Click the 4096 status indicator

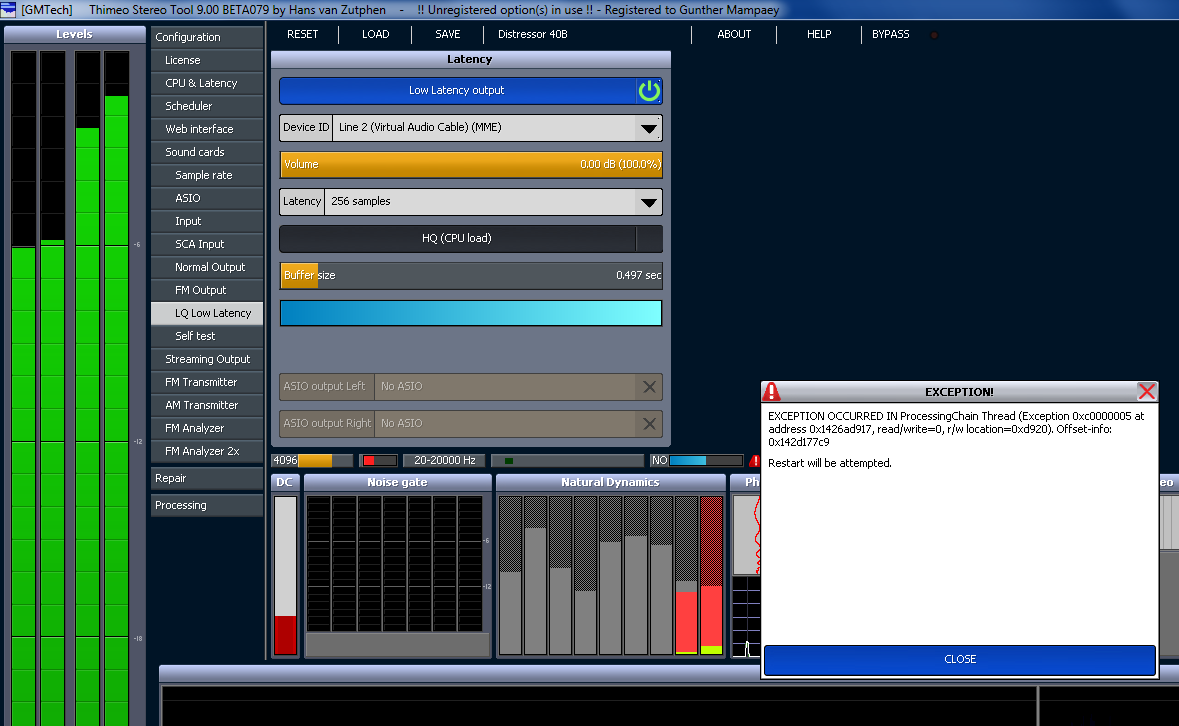click(x=312, y=461)
